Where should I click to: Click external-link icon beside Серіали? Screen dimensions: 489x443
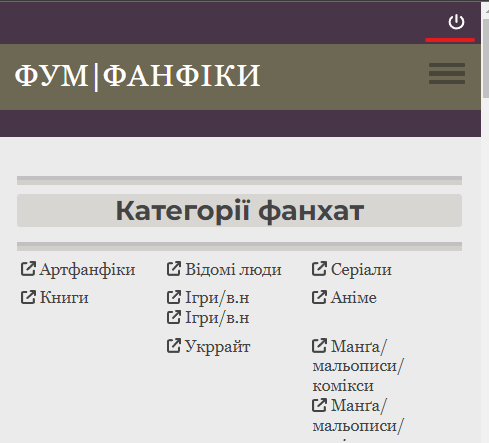click(x=319, y=269)
